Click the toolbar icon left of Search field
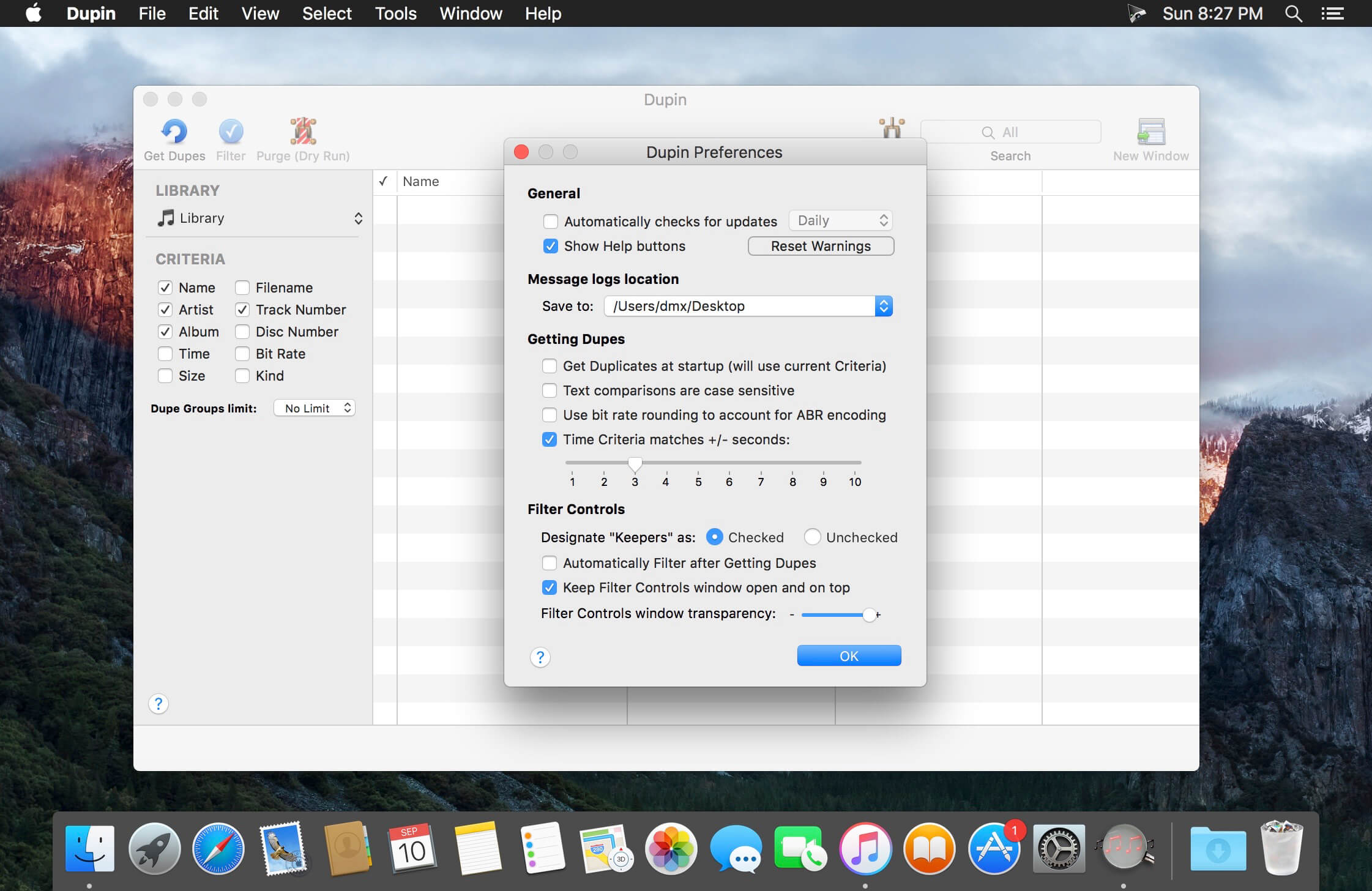This screenshot has width=1372, height=891. coord(892,128)
